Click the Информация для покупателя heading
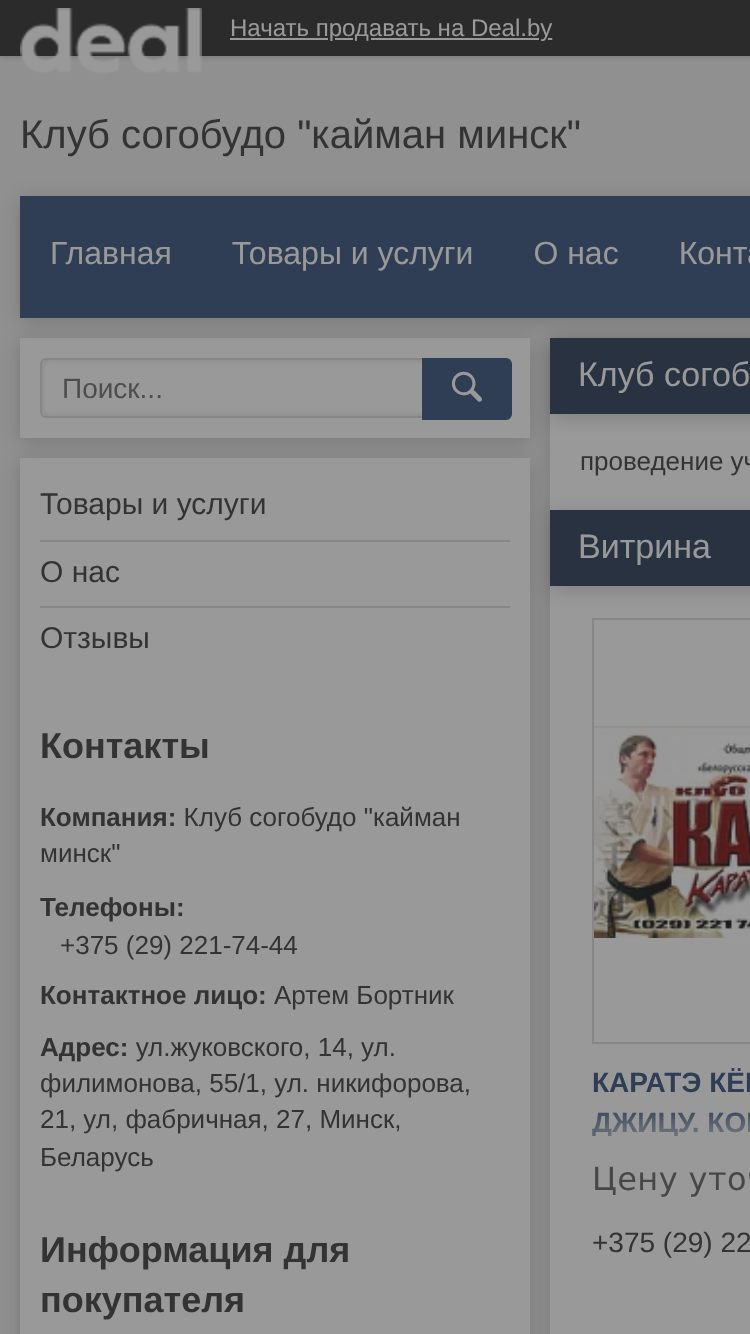Screen dimensions: 750x1334 pos(195,1275)
